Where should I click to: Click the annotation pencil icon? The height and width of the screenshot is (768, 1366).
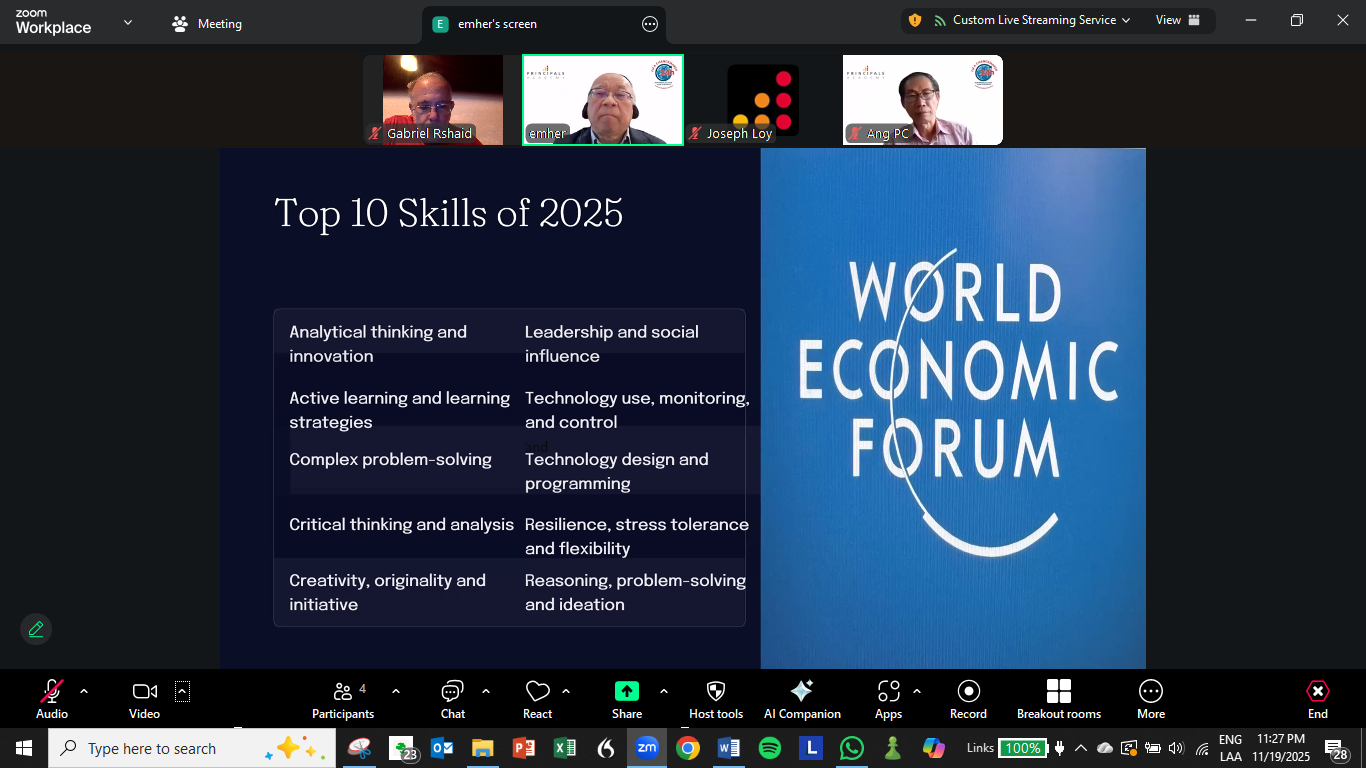pyautogui.click(x=36, y=629)
